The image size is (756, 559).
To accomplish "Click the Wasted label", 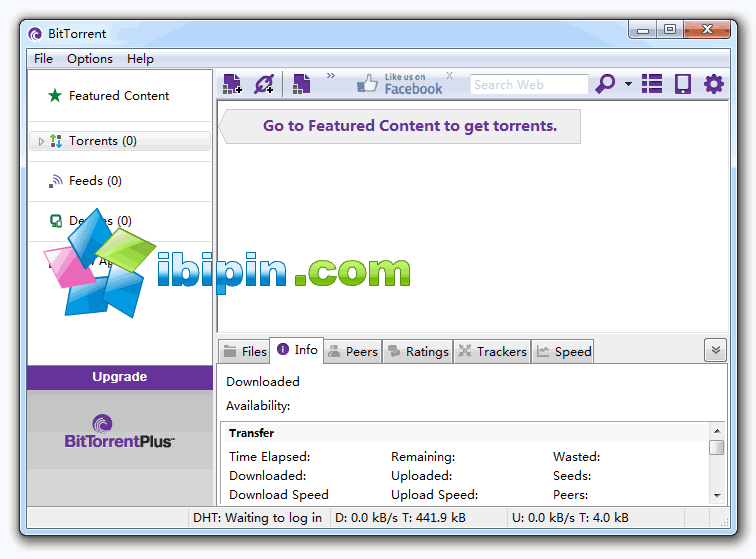I will tap(577, 457).
